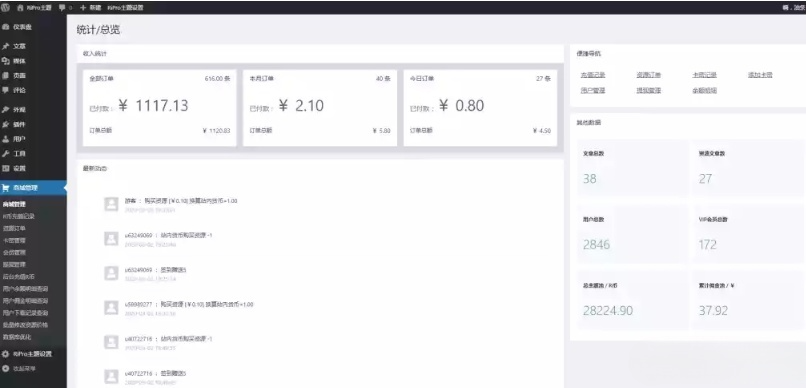Click the comments bubble icon in the top bar
The width and height of the screenshot is (806, 388).
click(62, 8)
